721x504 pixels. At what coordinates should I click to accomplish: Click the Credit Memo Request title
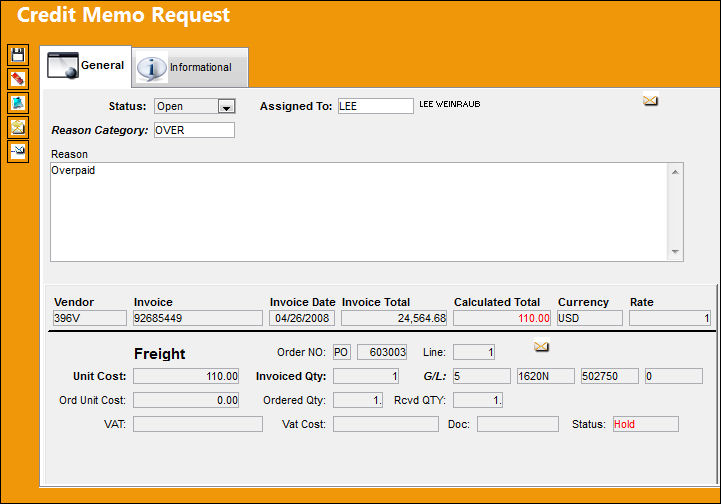point(123,15)
